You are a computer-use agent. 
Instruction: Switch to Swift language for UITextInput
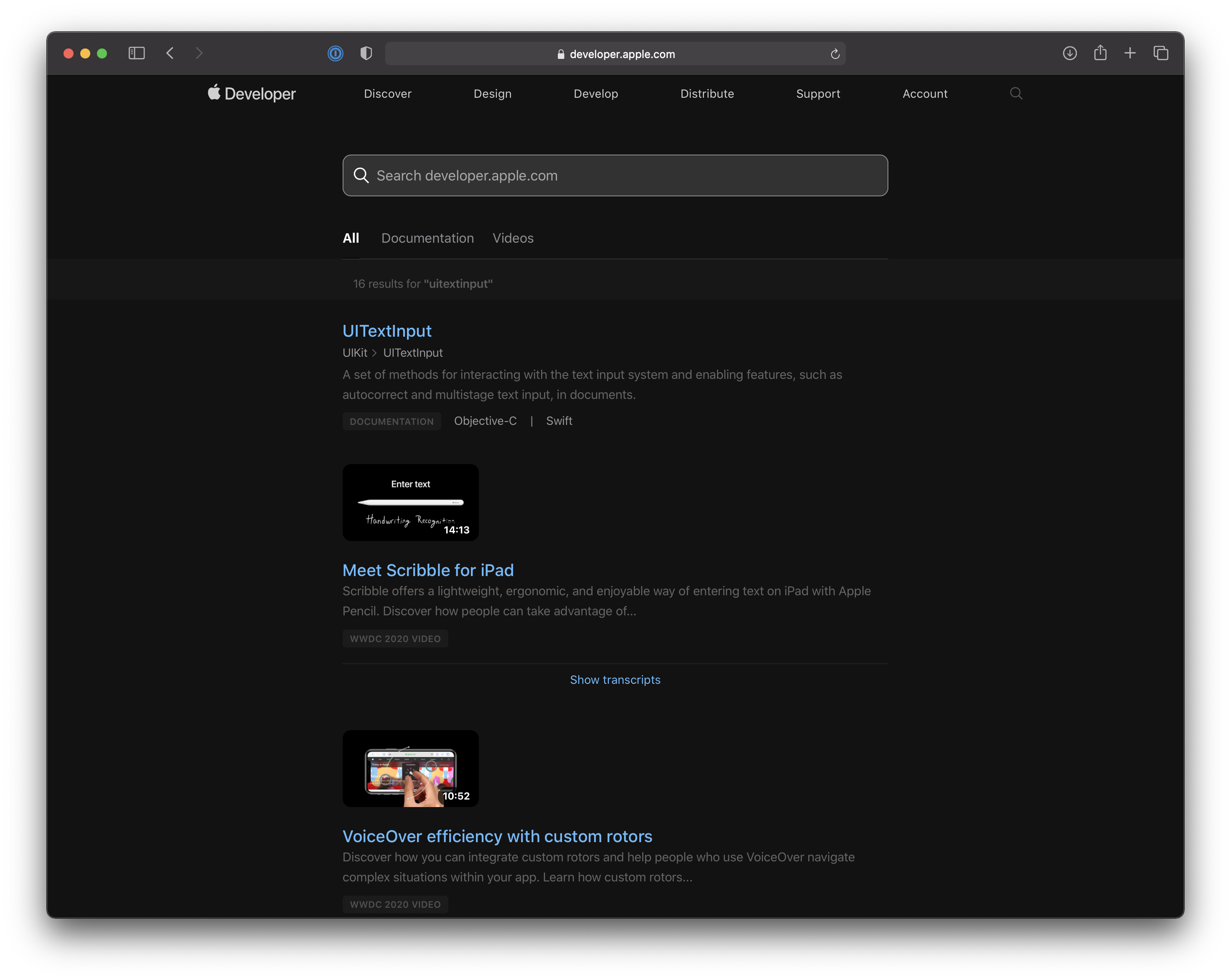pos(558,421)
